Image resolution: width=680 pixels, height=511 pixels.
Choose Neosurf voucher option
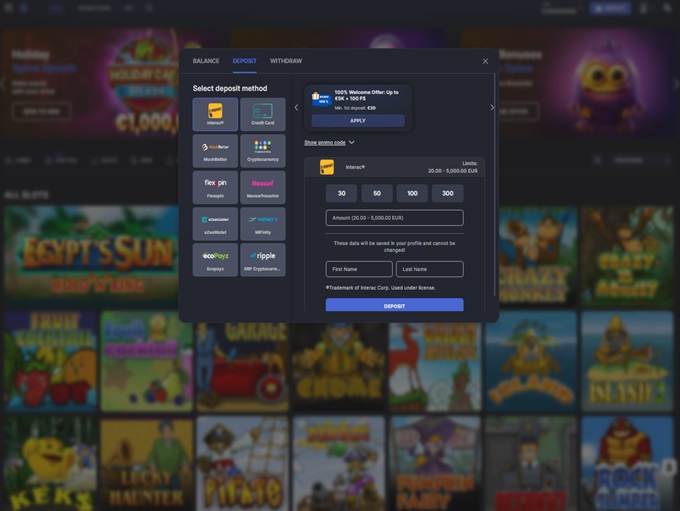[x=263, y=187]
